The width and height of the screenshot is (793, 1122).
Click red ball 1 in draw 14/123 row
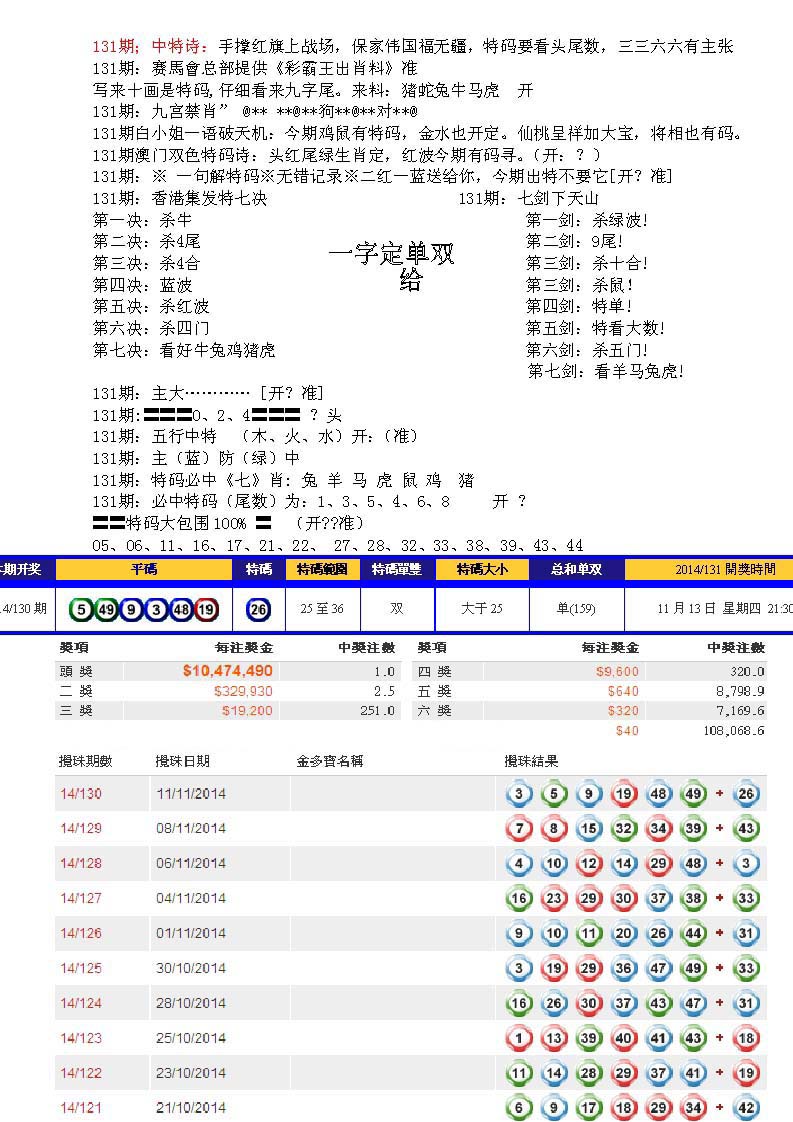pyautogui.click(x=519, y=1038)
